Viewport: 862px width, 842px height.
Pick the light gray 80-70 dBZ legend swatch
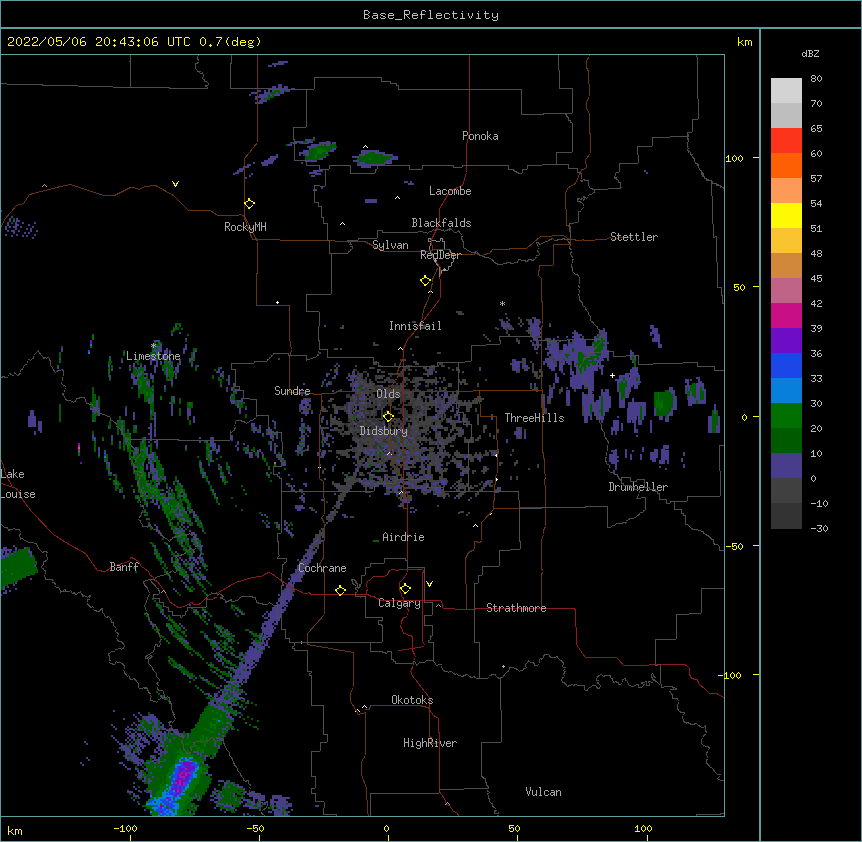(786, 91)
